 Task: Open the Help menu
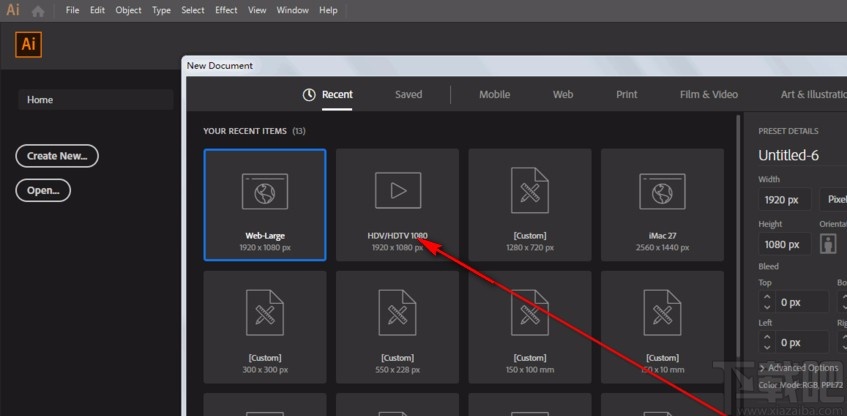[328, 10]
